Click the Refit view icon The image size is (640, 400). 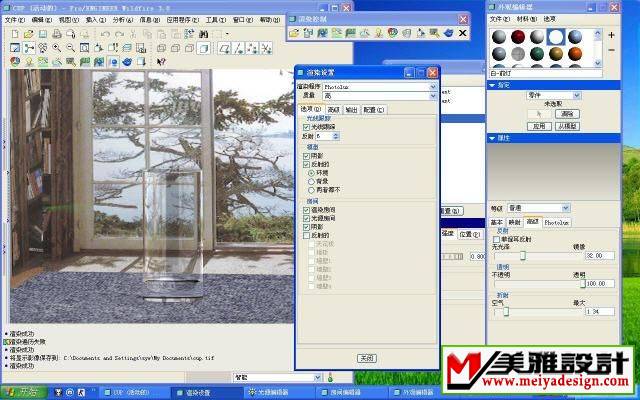pyautogui.click(x=84, y=48)
